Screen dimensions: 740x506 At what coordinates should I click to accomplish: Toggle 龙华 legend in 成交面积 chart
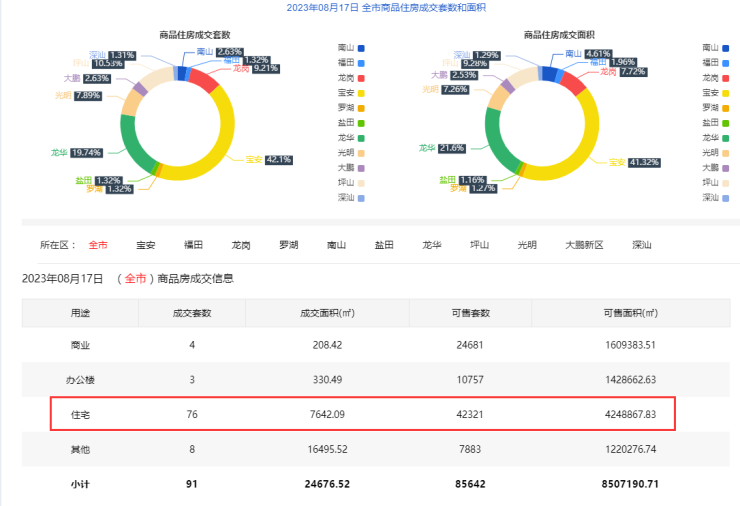click(x=715, y=137)
